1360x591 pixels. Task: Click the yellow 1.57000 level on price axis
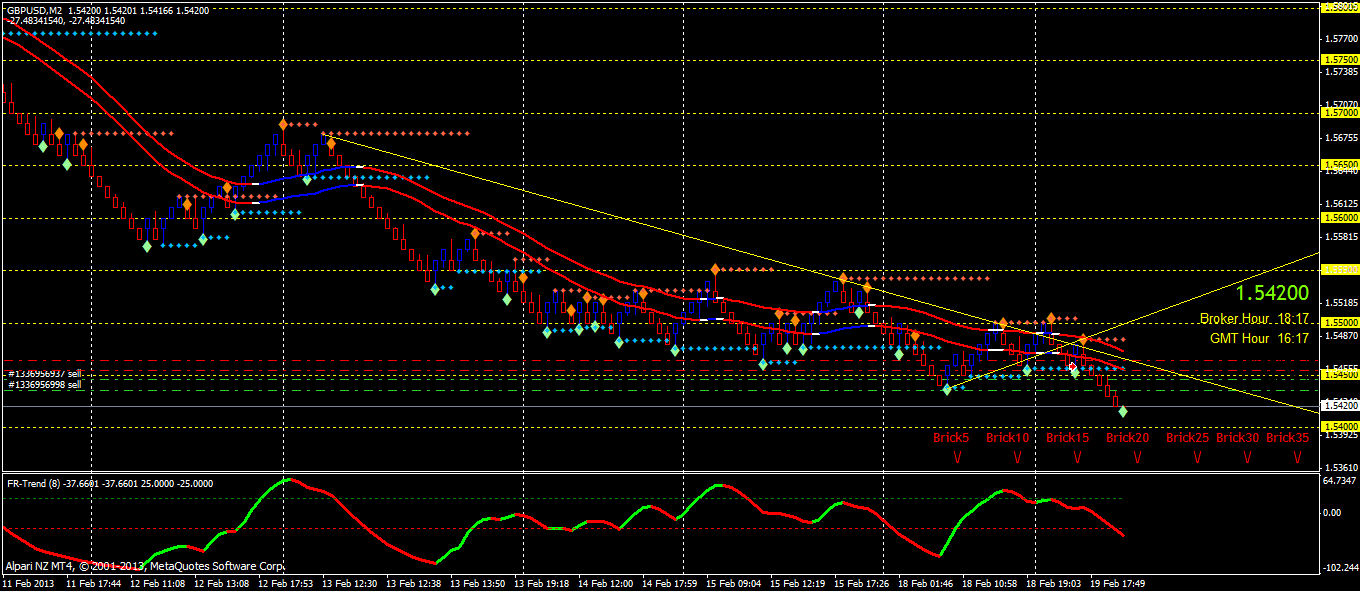coord(1339,113)
